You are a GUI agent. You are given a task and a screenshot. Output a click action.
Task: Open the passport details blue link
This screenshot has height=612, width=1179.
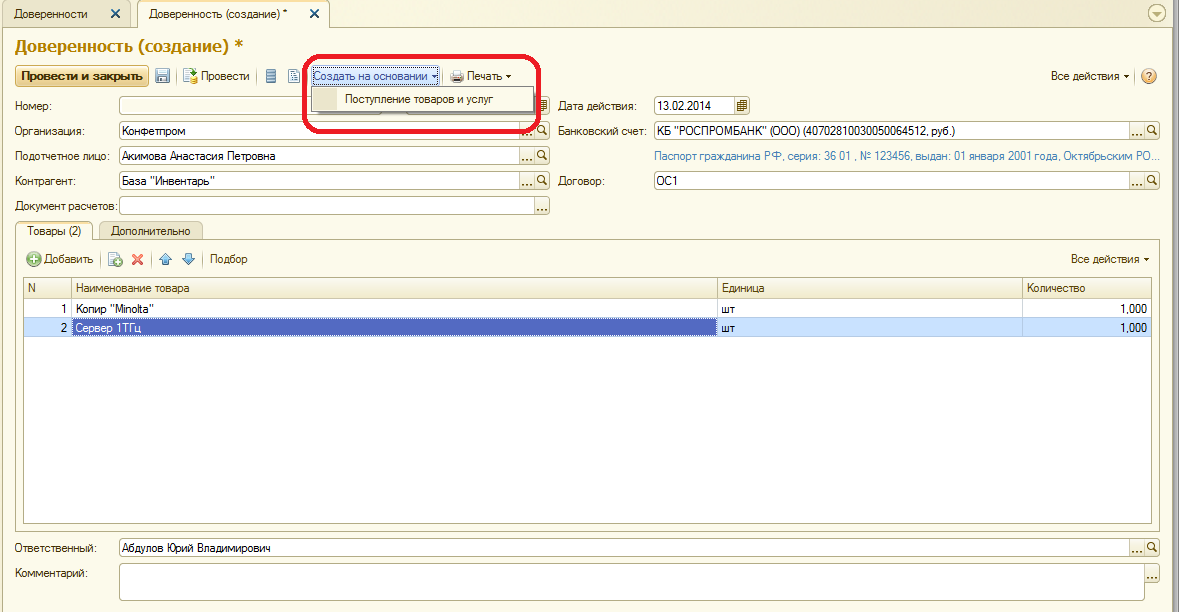click(x=906, y=156)
